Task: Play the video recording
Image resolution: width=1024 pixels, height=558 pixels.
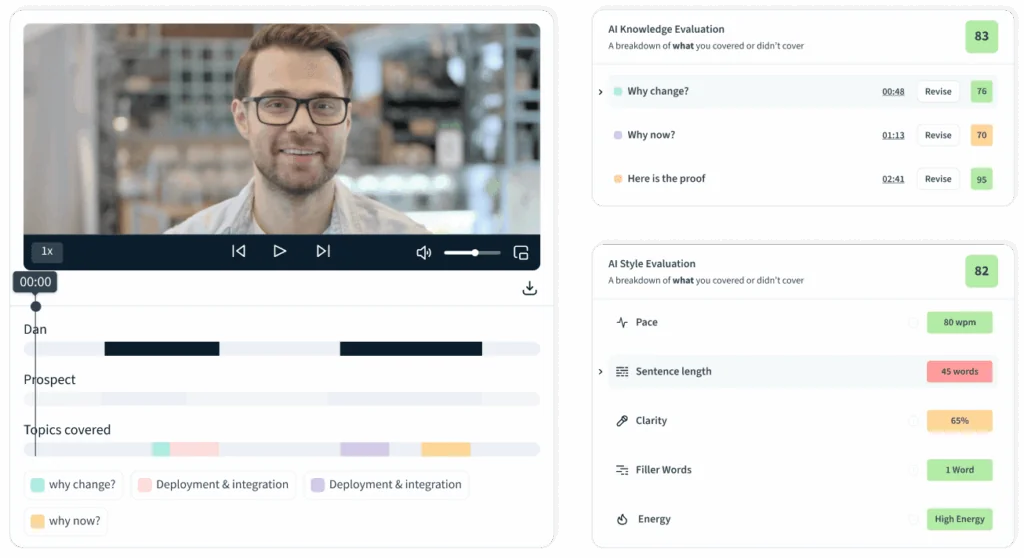Action: pyautogui.click(x=280, y=252)
